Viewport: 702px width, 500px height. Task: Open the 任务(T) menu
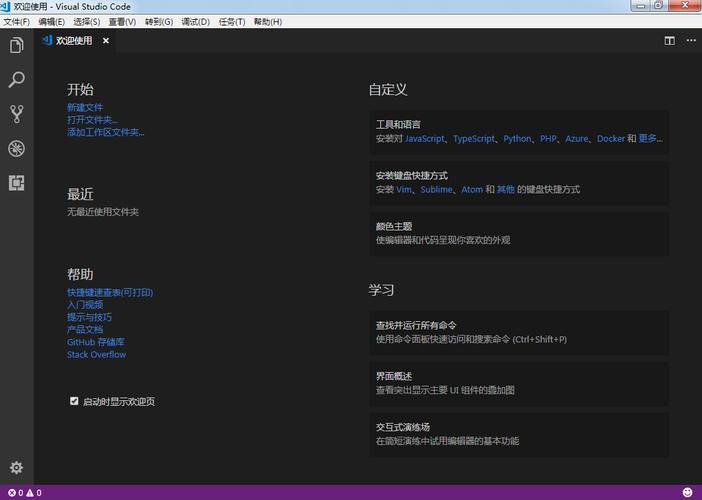231,22
